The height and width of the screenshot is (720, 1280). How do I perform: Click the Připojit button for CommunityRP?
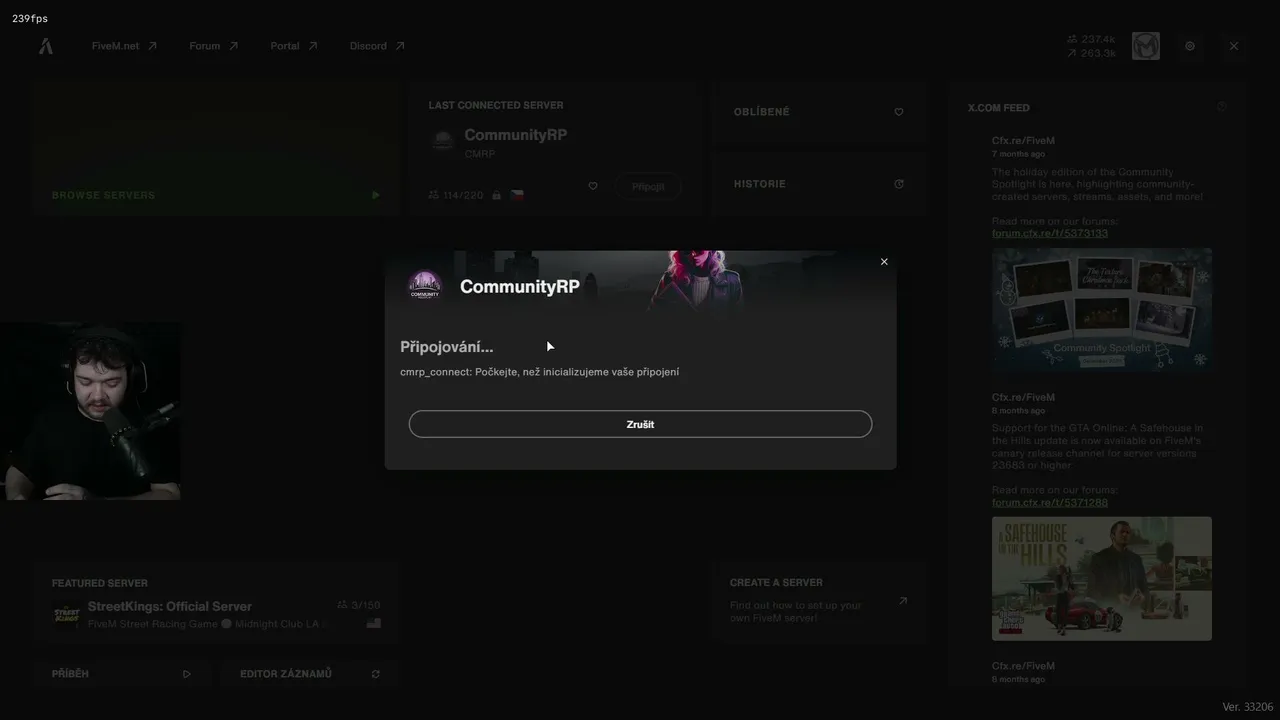(x=648, y=186)
